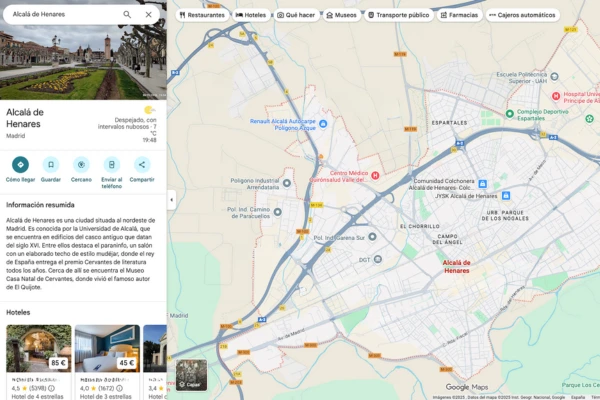Open the 85 € hotel card
Image resolution: width=600 pixels, height=400 pixels.
click(39, 362)
